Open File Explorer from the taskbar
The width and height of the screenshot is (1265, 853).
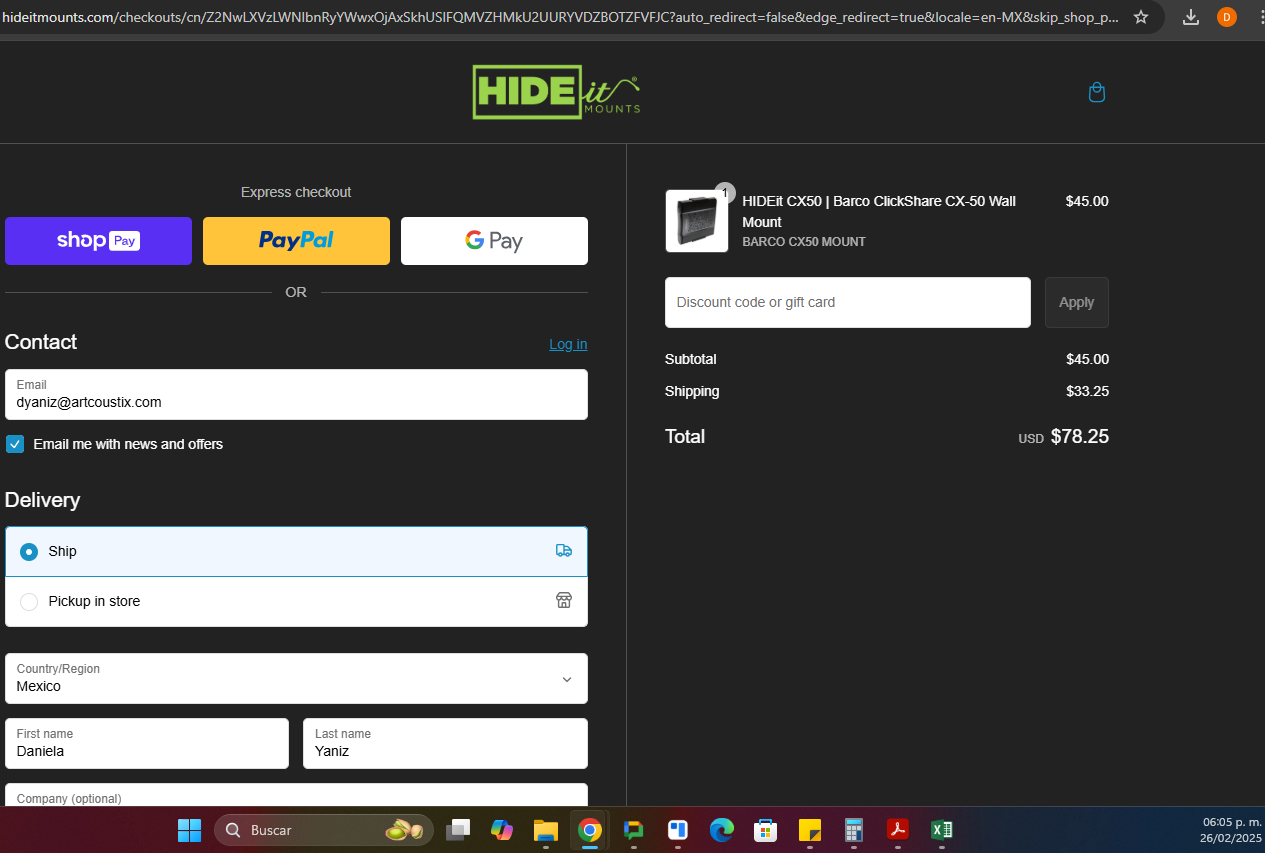pyautogui.click(x=545, y=830)
